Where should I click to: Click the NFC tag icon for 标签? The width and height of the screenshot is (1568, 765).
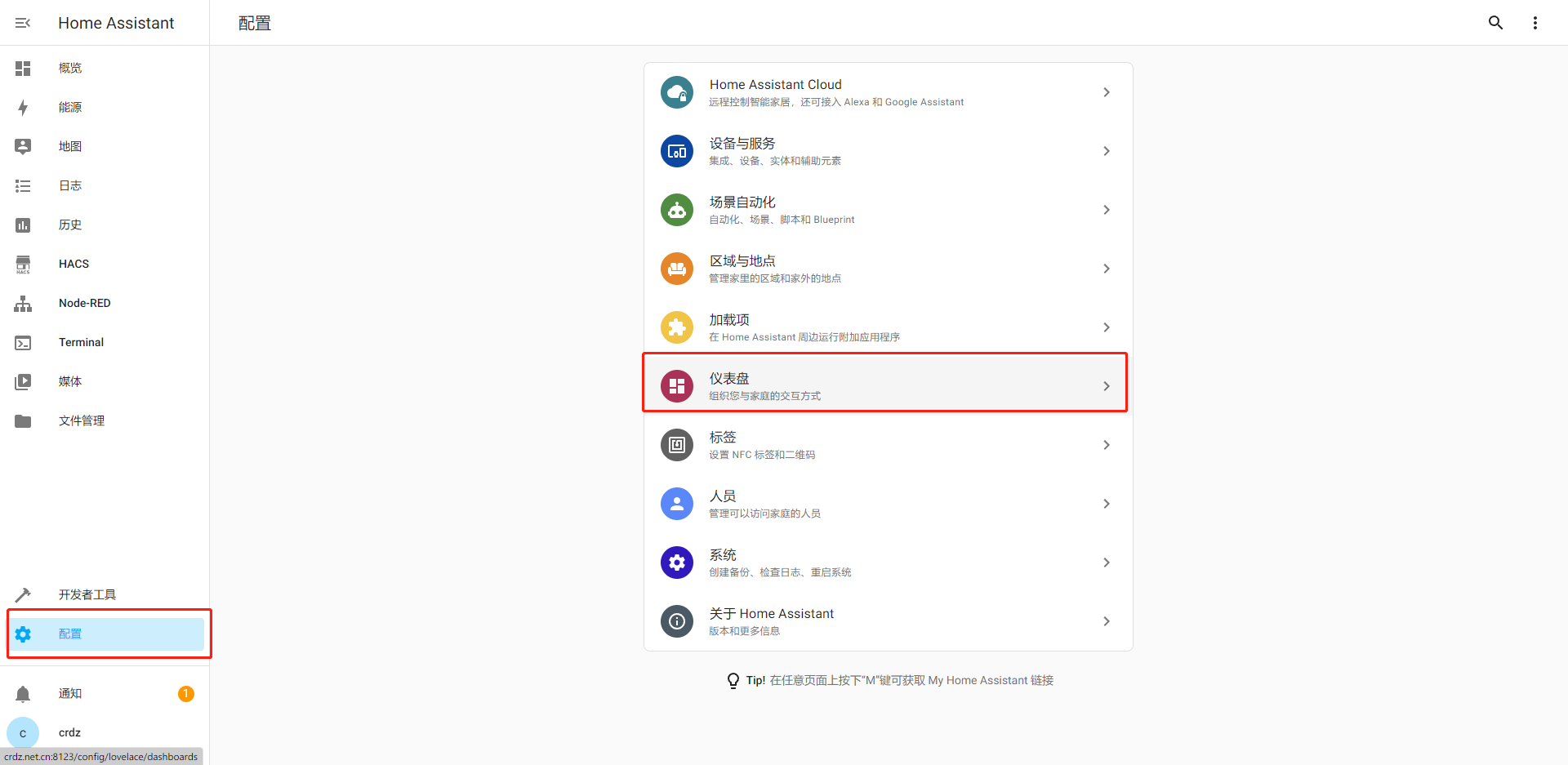[676, 445]
